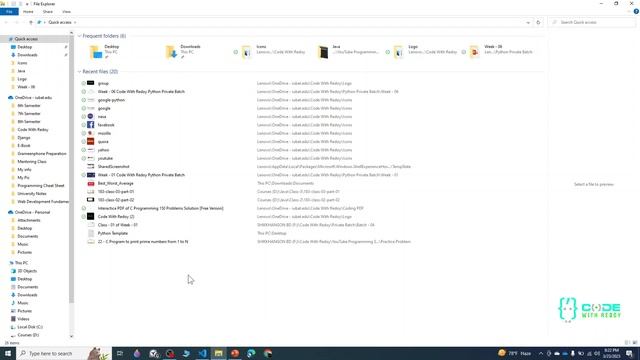
Task: Switch to the Share ribbon tab
Action: click(x=48, y=11)
